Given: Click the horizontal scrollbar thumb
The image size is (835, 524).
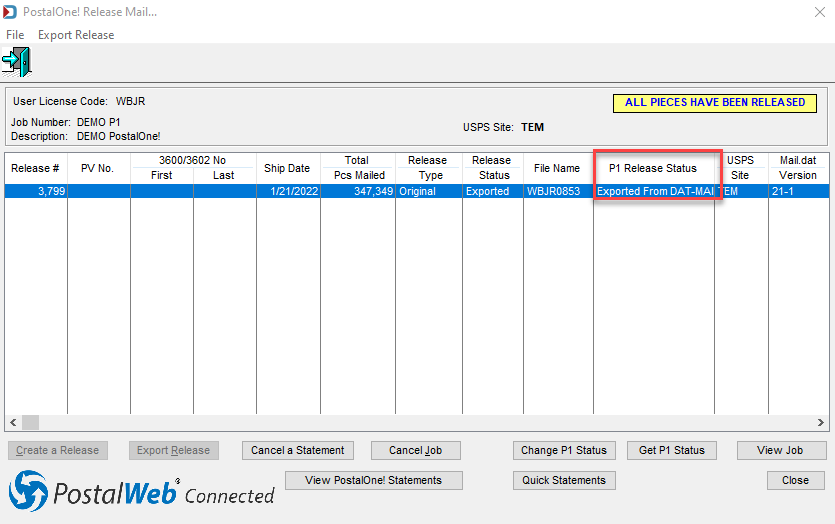Looking at the screenshot, I should [30, 422].
